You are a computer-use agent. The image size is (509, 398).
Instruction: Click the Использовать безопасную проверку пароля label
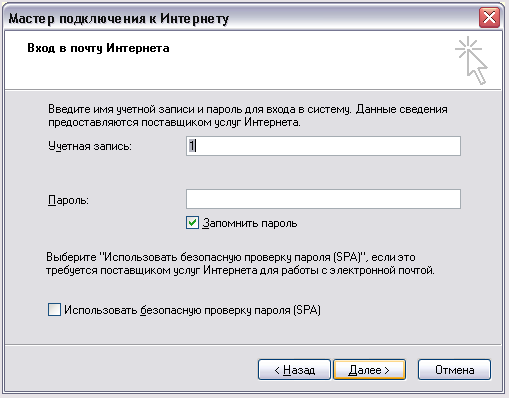tap(192, 310)
